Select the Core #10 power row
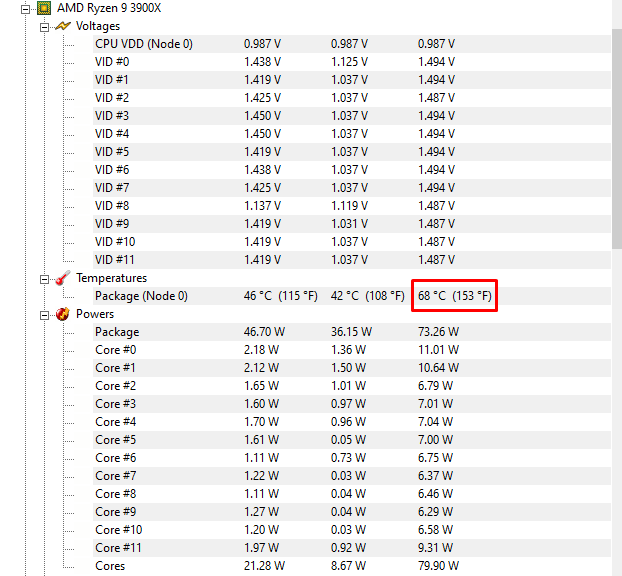 pos(352,530)
